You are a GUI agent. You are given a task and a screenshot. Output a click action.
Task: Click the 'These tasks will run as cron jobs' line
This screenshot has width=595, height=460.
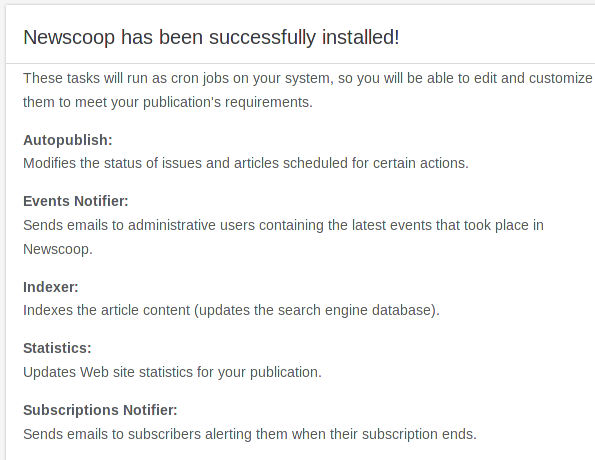308,78
